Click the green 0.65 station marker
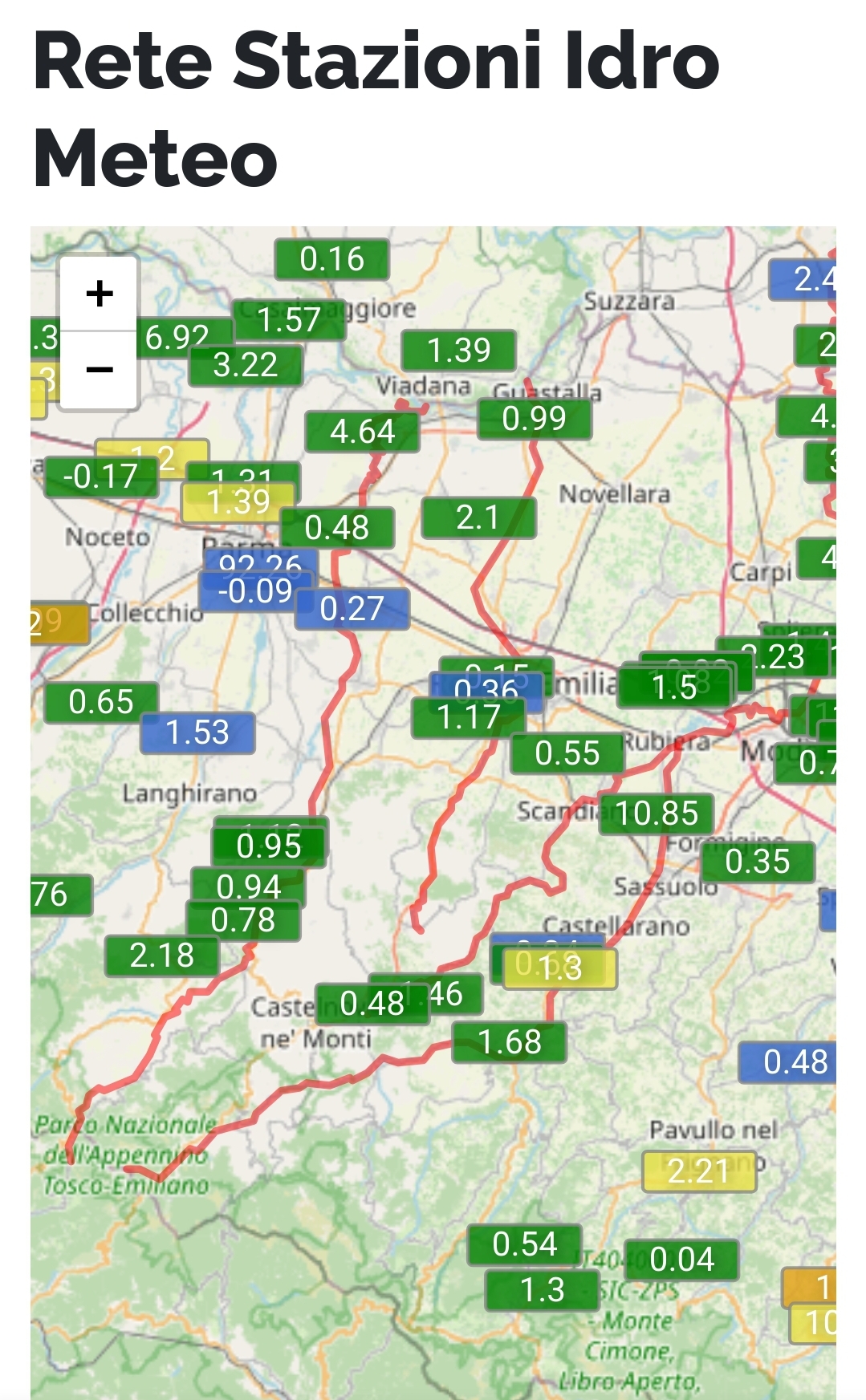866x1400 pixels. [x=100, y=702]
